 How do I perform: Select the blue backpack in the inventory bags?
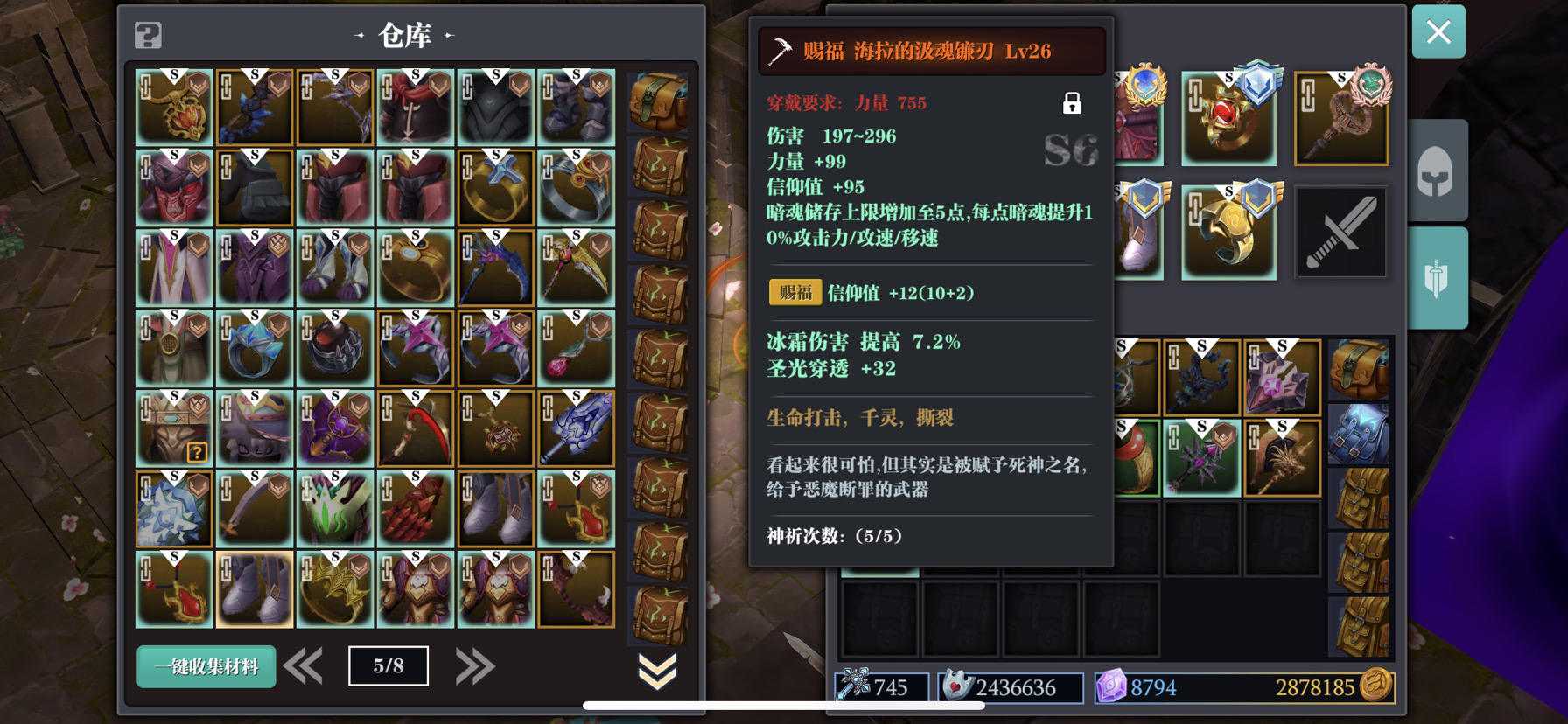coord(1358,434)
